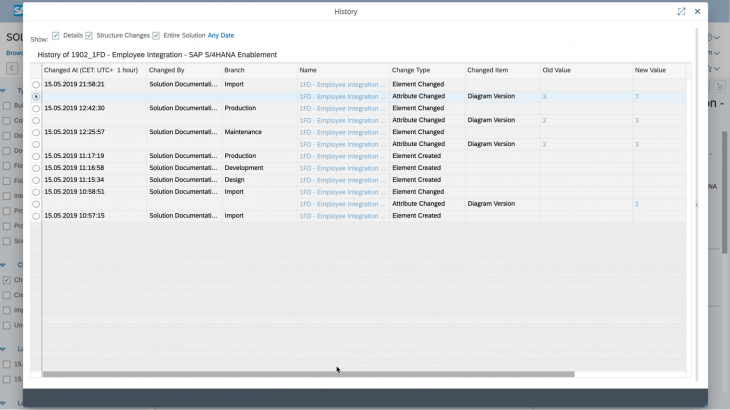Select the 15.05.2019 12:42:30 row radio button
This screenshot has height=410, width=730.
point(36,109)
